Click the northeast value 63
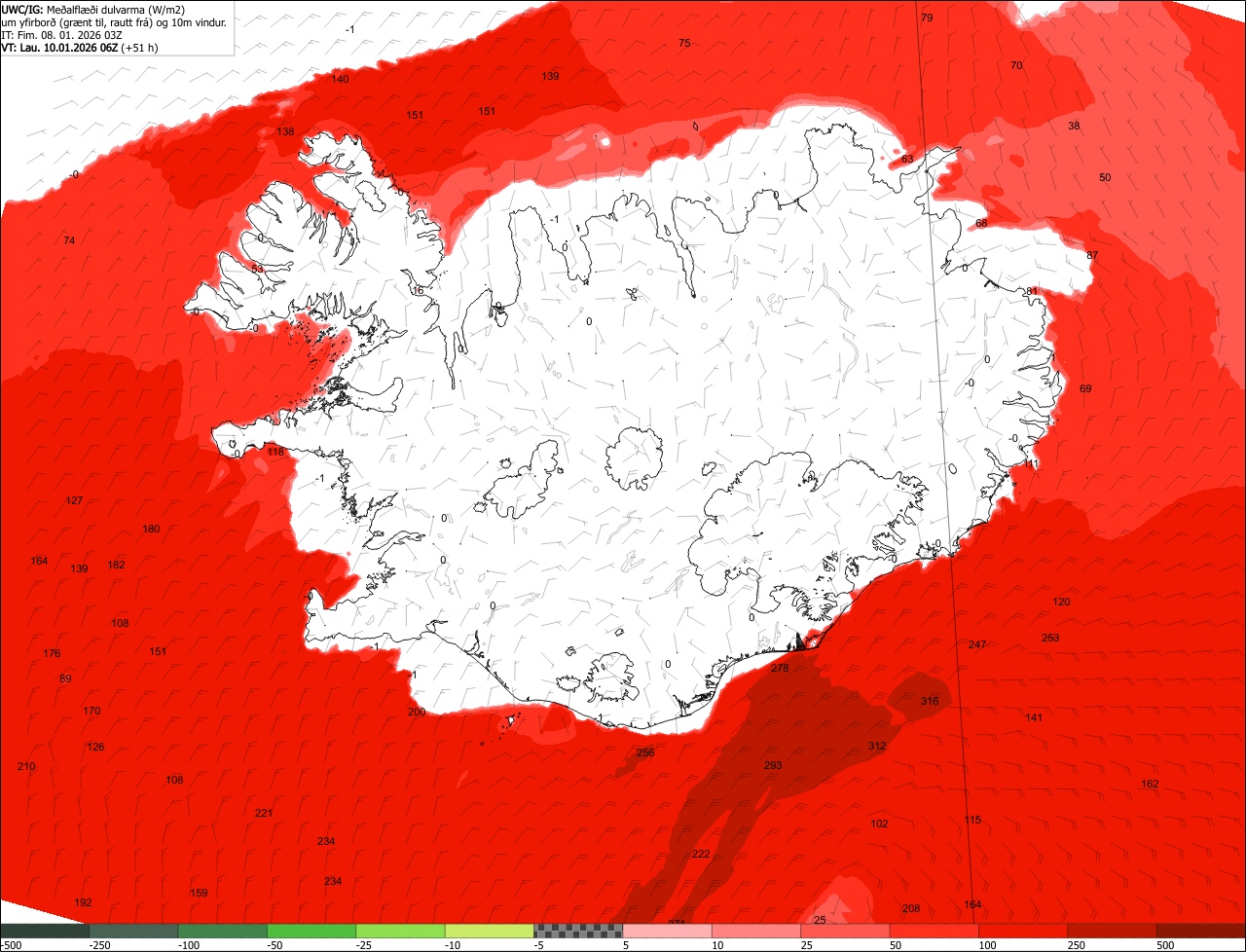 (x=907, y=160)
